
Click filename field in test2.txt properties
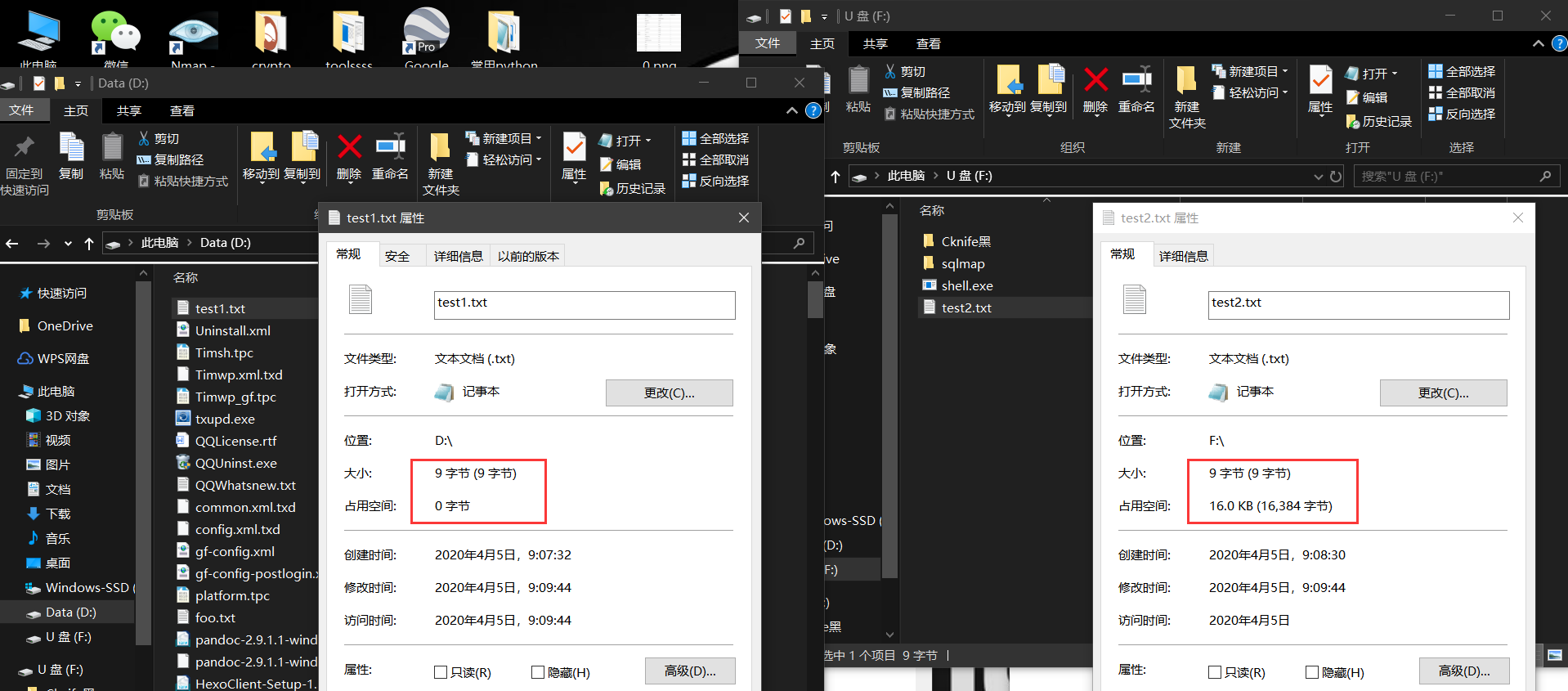pyautogui.click(x=1359, y=305)
